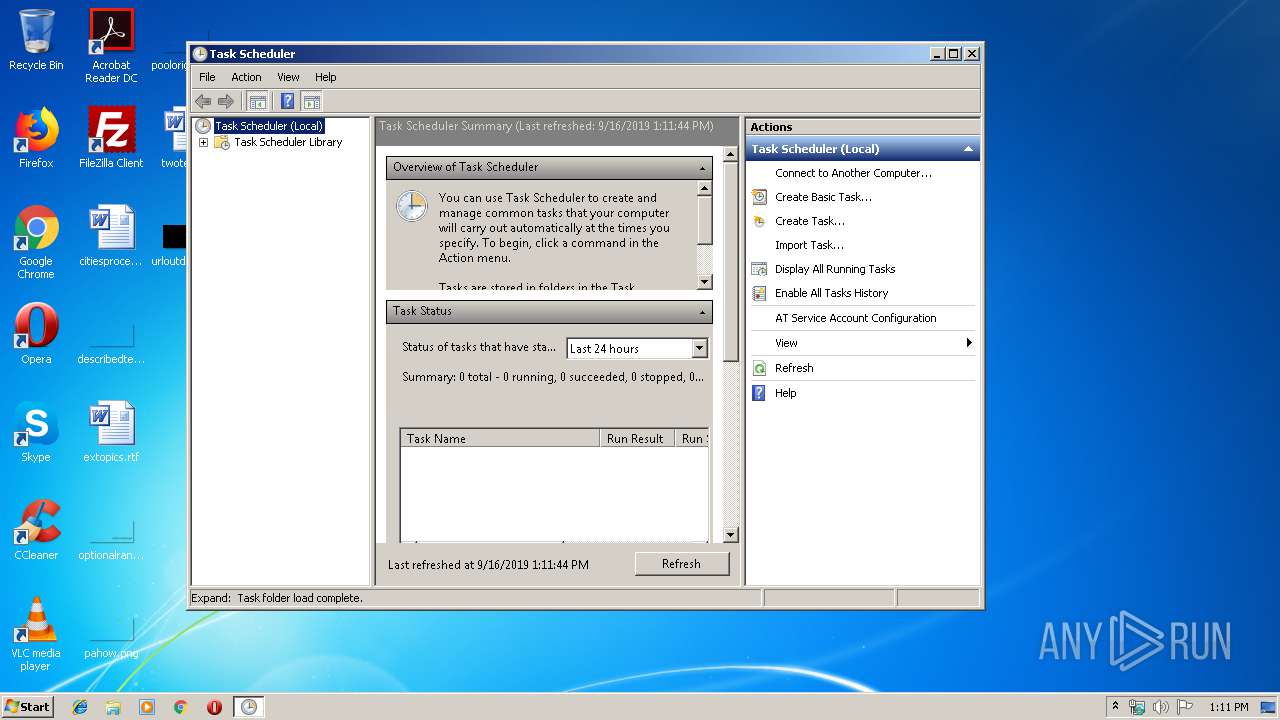Viewport: 1280px width, 720px height.
Task: Open the Last 24 hours dropdown
Action: [699, 348]
